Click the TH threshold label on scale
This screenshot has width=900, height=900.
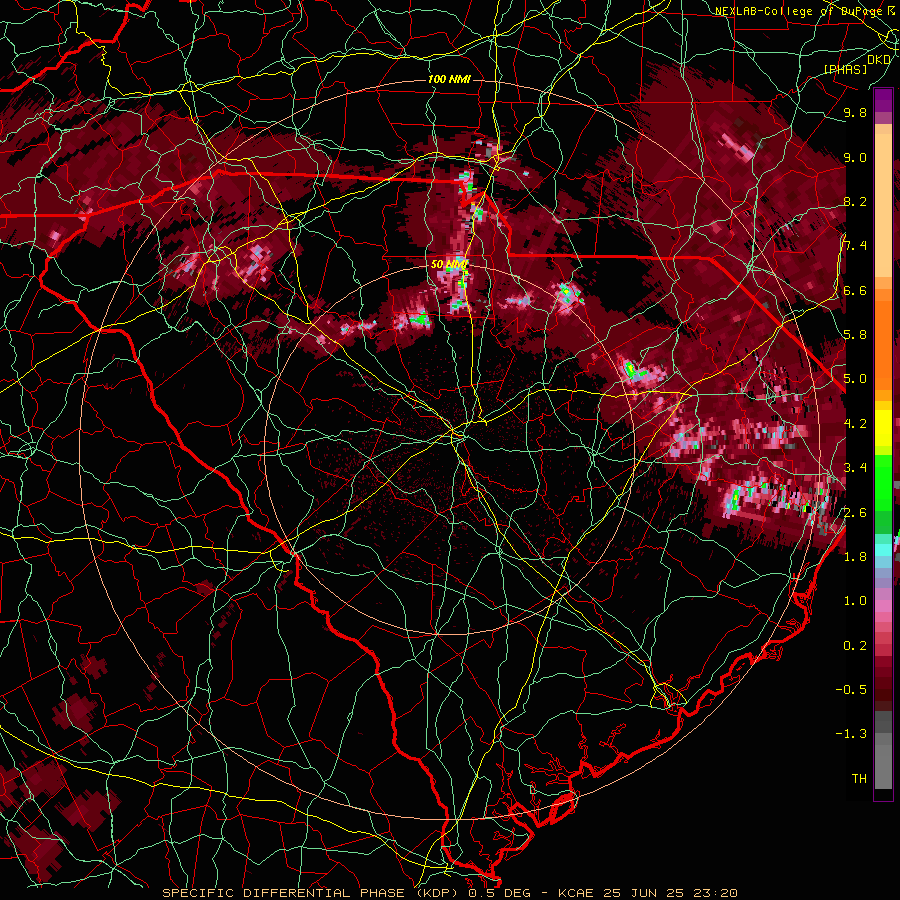pyautogui.click(x=859, y=778)
